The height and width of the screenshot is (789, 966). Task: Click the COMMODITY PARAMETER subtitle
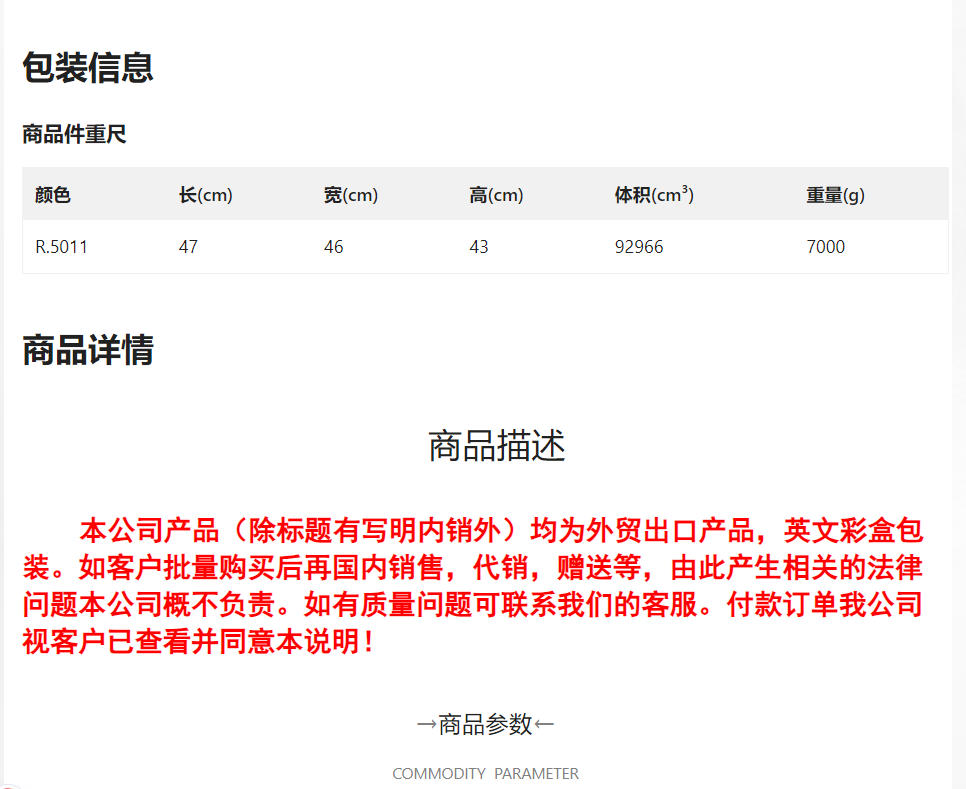click(x=485, y=774)
